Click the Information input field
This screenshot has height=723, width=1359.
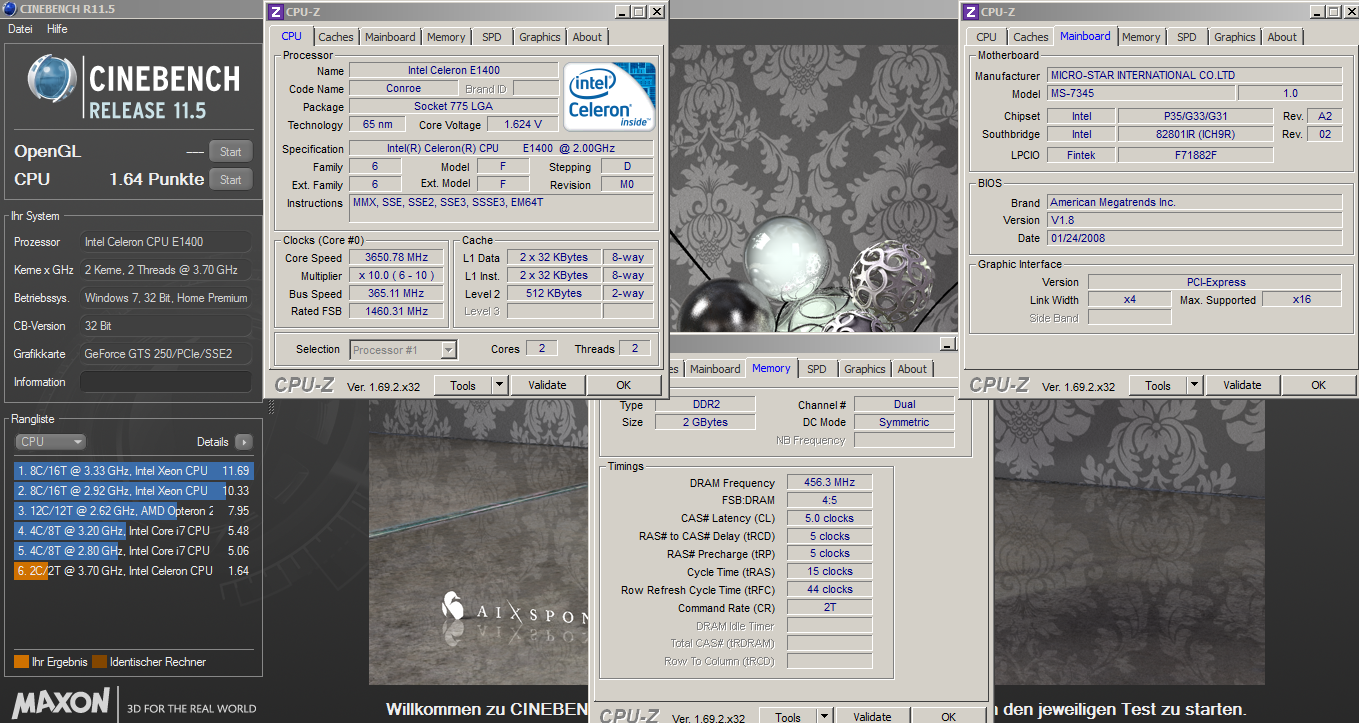[x=166, y=382]
